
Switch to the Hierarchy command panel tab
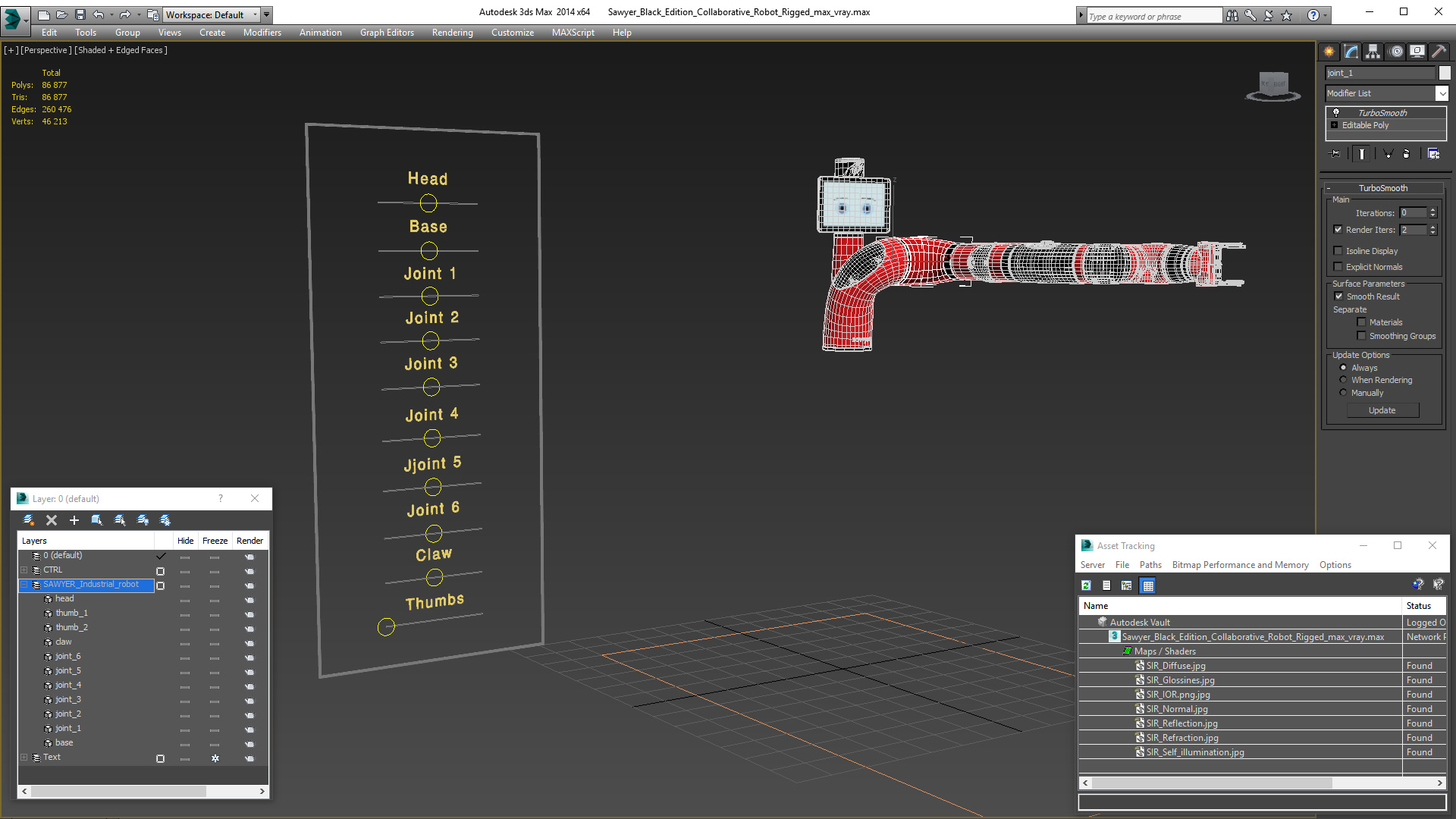click(x=1373, y=52)
